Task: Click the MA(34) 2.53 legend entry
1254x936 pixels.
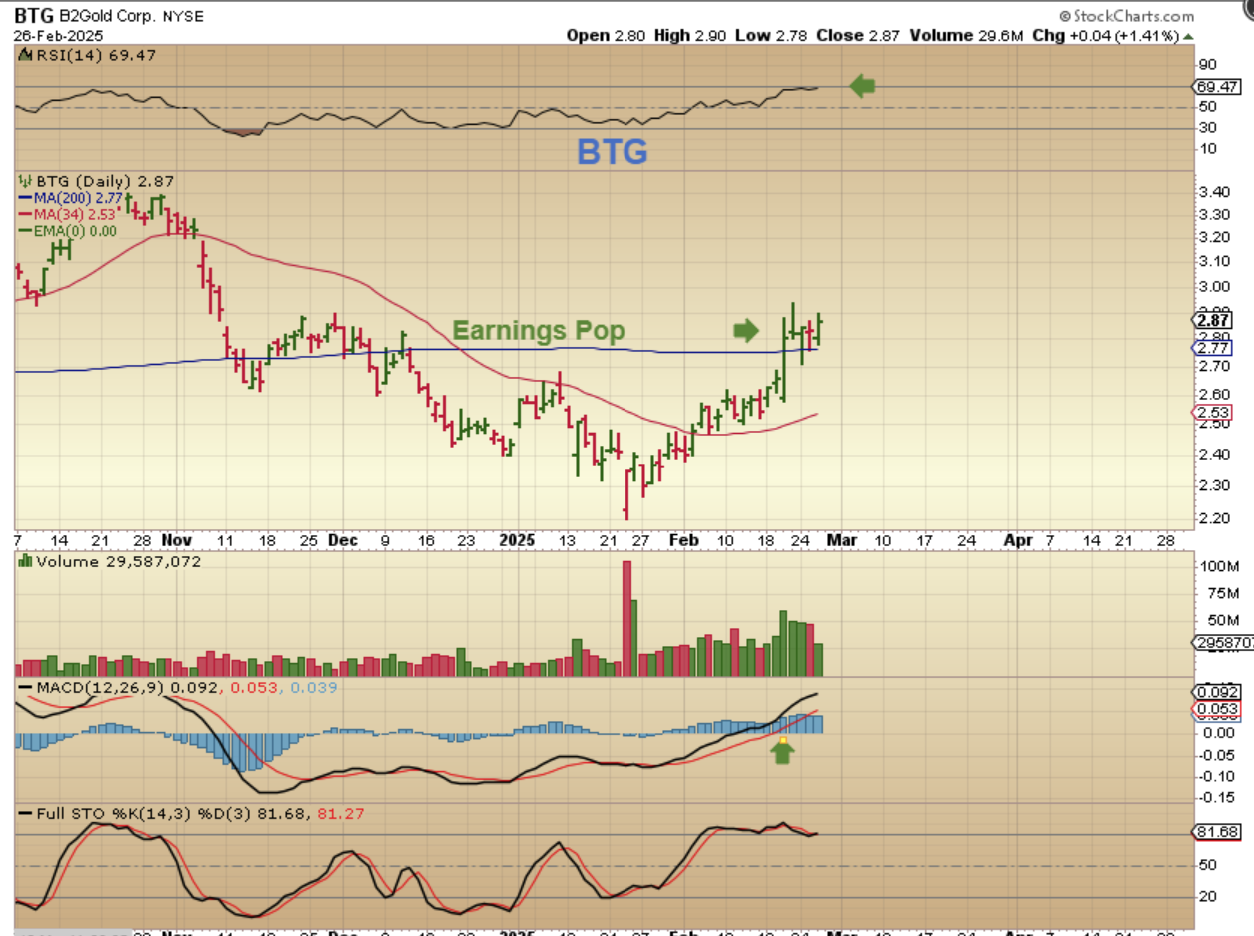Action: tap(68, 214)
